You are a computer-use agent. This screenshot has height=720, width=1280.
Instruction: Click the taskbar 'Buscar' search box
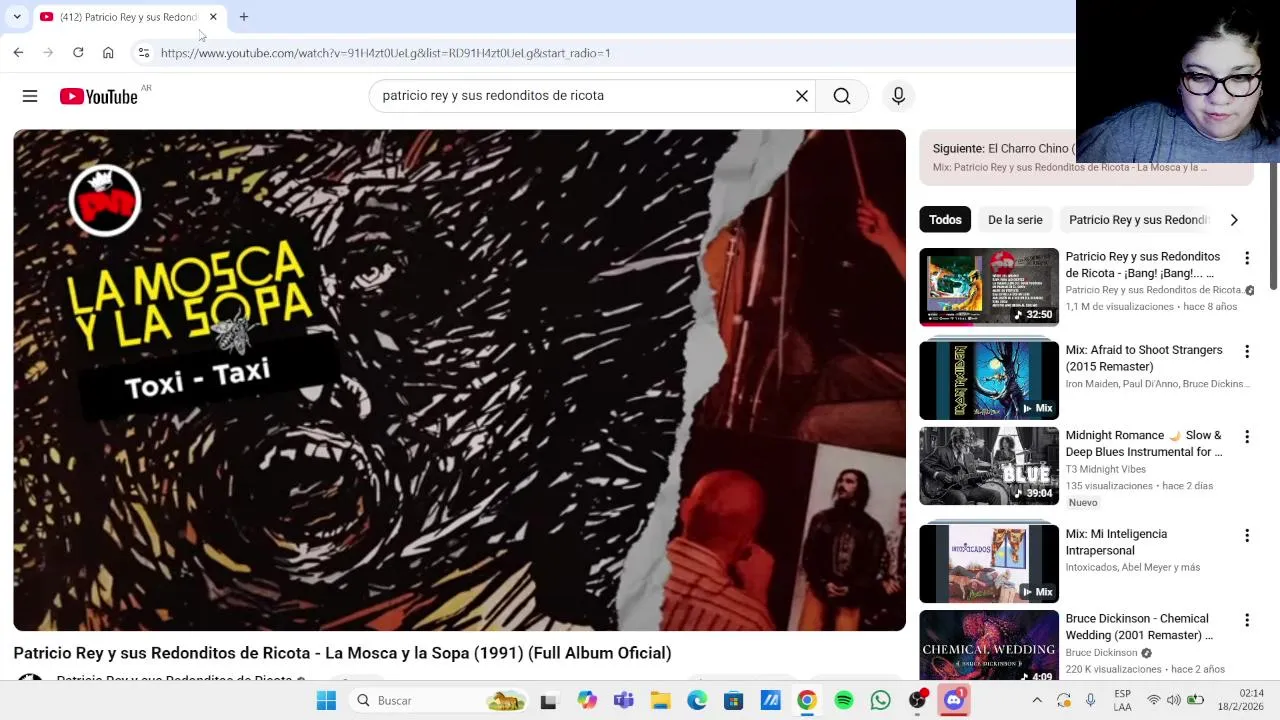point(440,700)
